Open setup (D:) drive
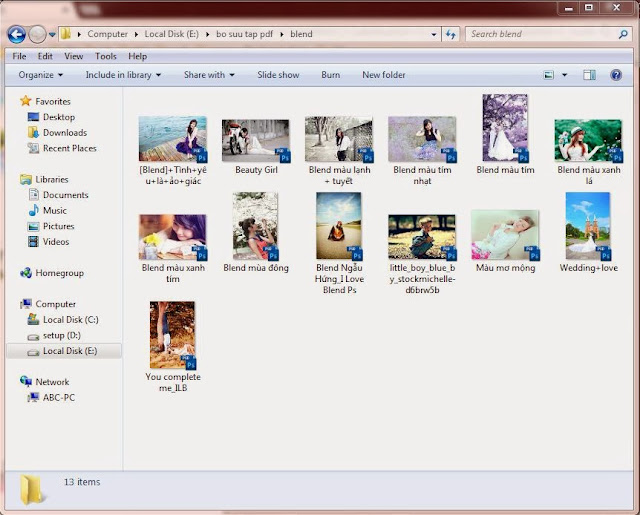Image resolution: width=640 pixels, height=515 pixels. (62, 335)
